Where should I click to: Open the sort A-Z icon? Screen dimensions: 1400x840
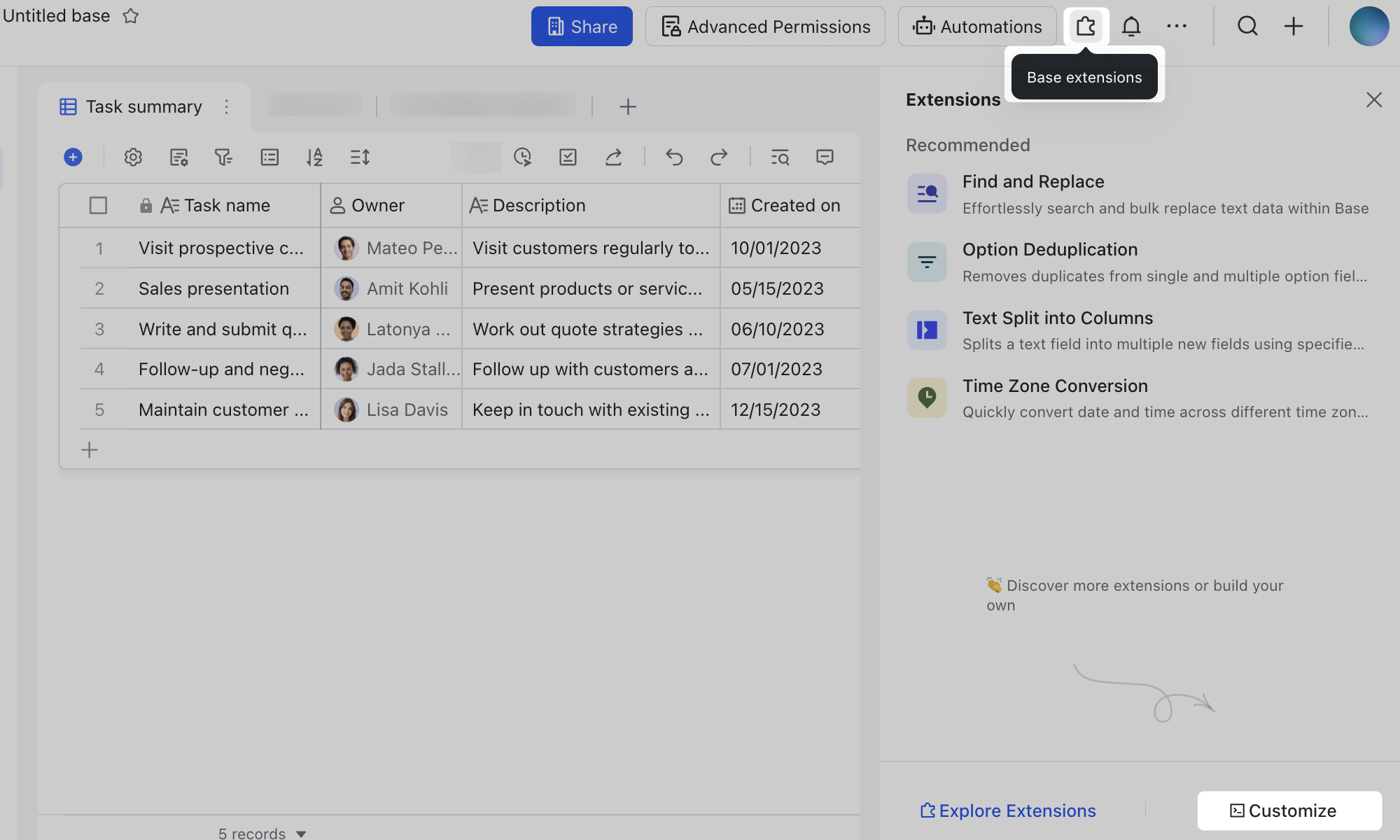[x=314, y=157]
